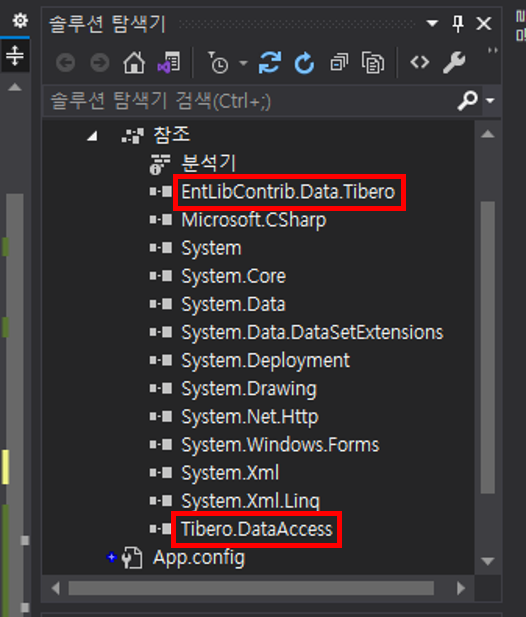Click the reference icon beside Tibero.DataAccess

[161, 529]
